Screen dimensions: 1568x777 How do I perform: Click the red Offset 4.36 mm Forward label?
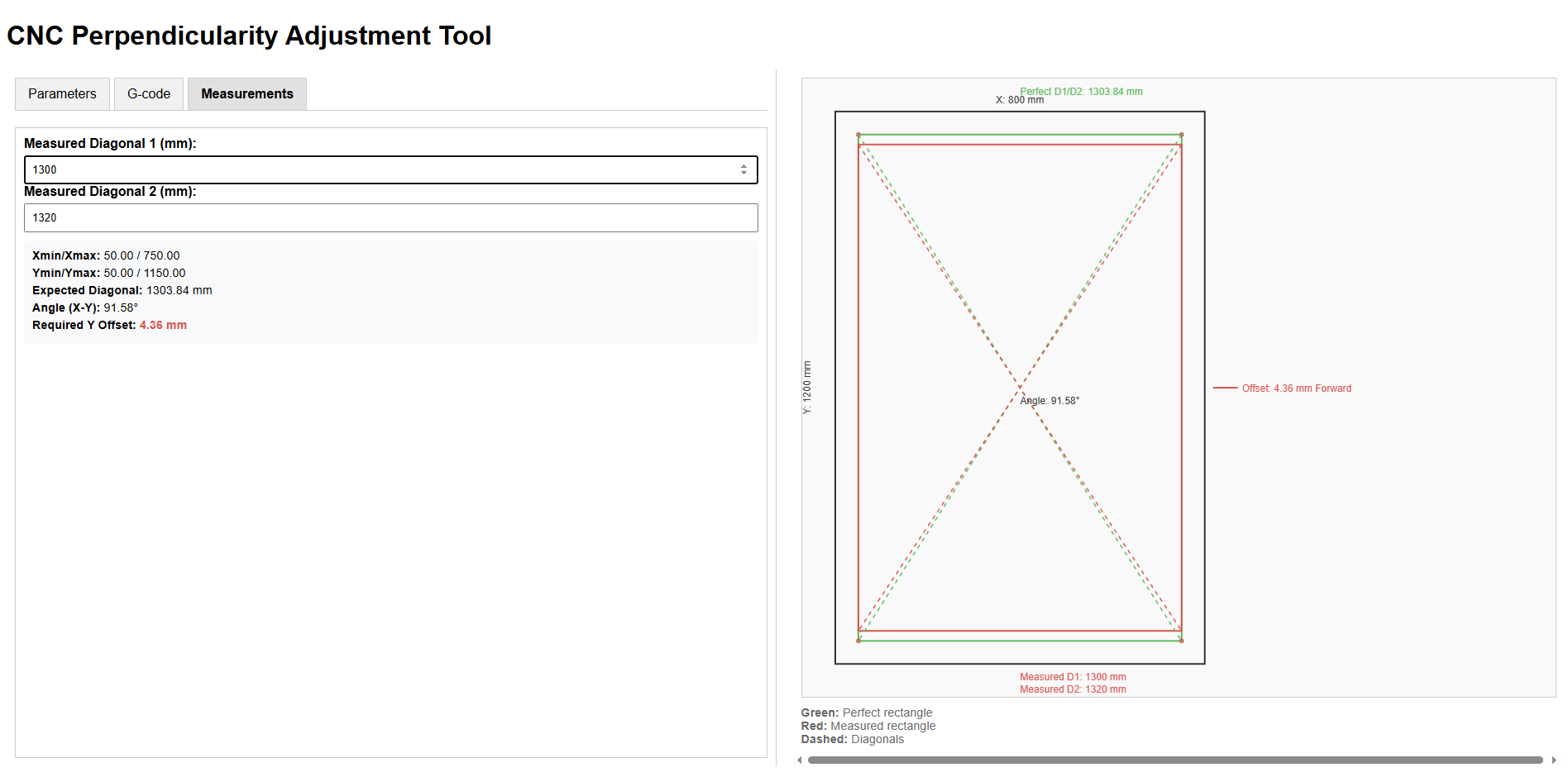(1296, 388)
